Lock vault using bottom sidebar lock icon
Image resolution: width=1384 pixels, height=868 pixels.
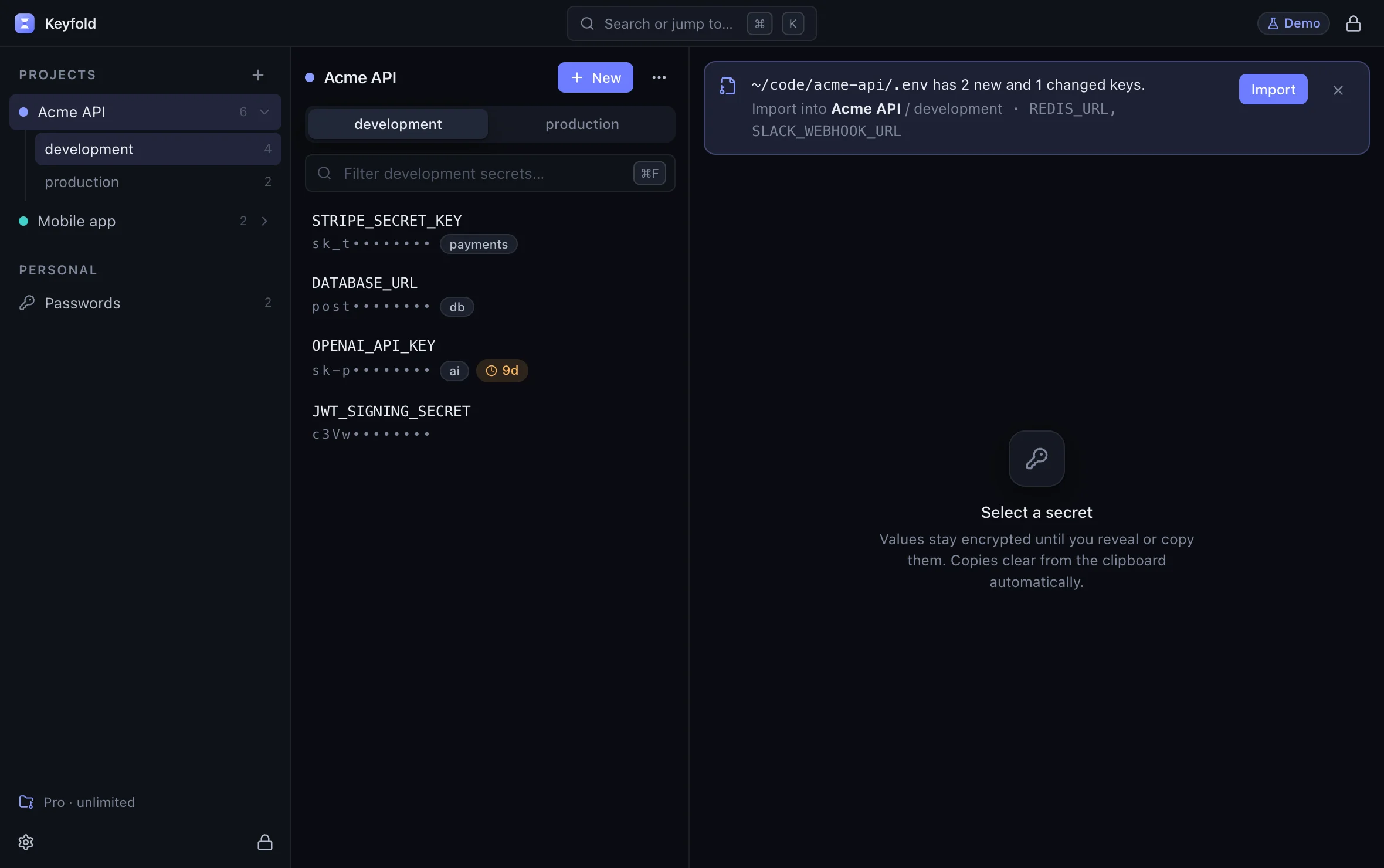(x=265, y=842)
